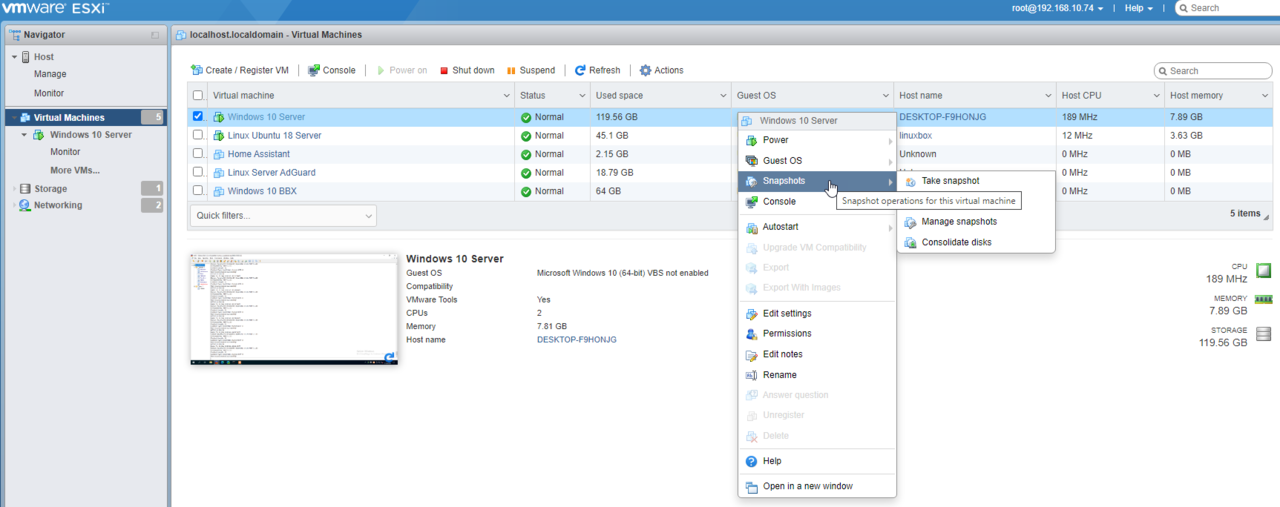Click the 119.56 GB used space cell
The width and height of the screenshot is (1280, 507).
click(x=617, y=116)
